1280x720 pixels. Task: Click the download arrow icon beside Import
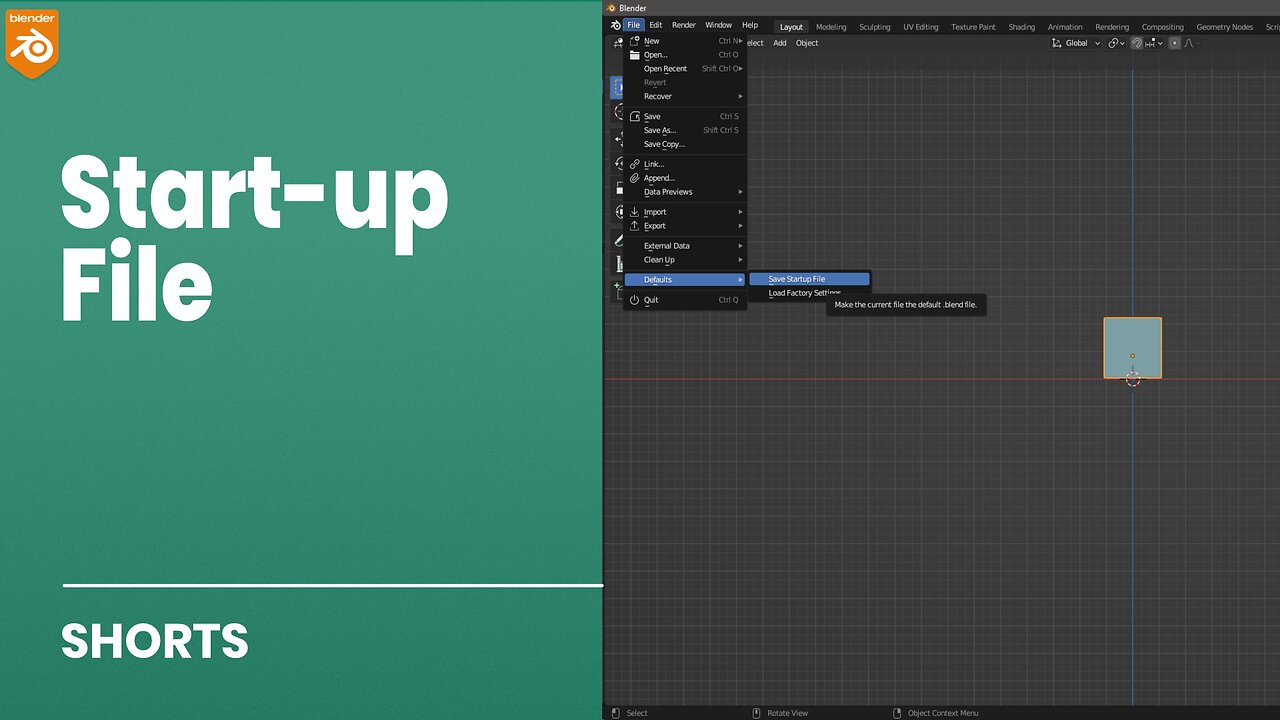pos(634,212)
